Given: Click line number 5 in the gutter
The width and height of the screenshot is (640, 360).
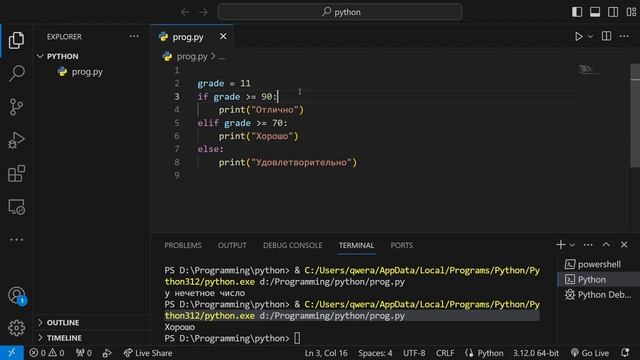Looking at the screenshot, I should pyautogui.click(x=176, y=122).
